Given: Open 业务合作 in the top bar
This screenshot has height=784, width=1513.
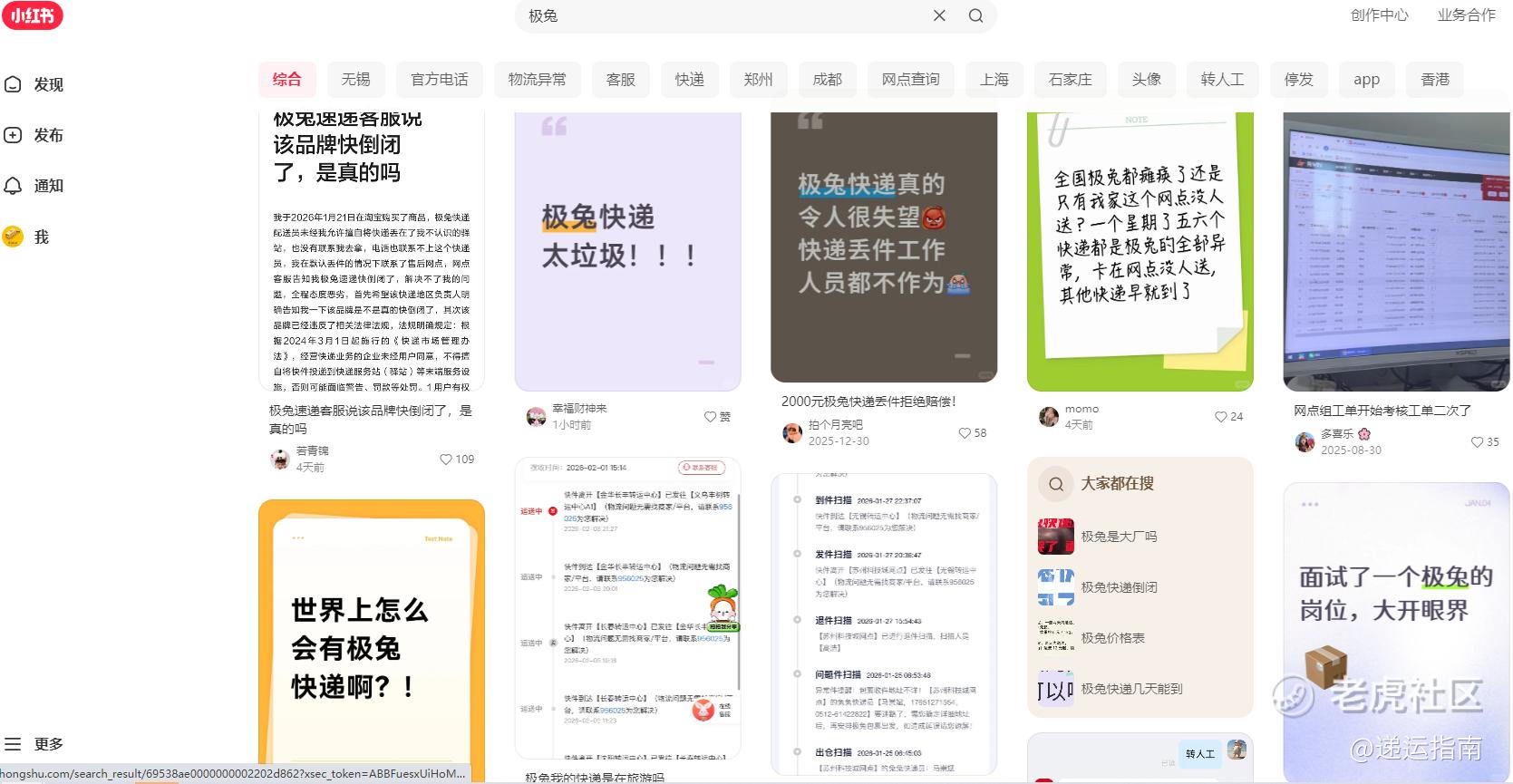Looking at the screenshot, I should pos(1467,15).
